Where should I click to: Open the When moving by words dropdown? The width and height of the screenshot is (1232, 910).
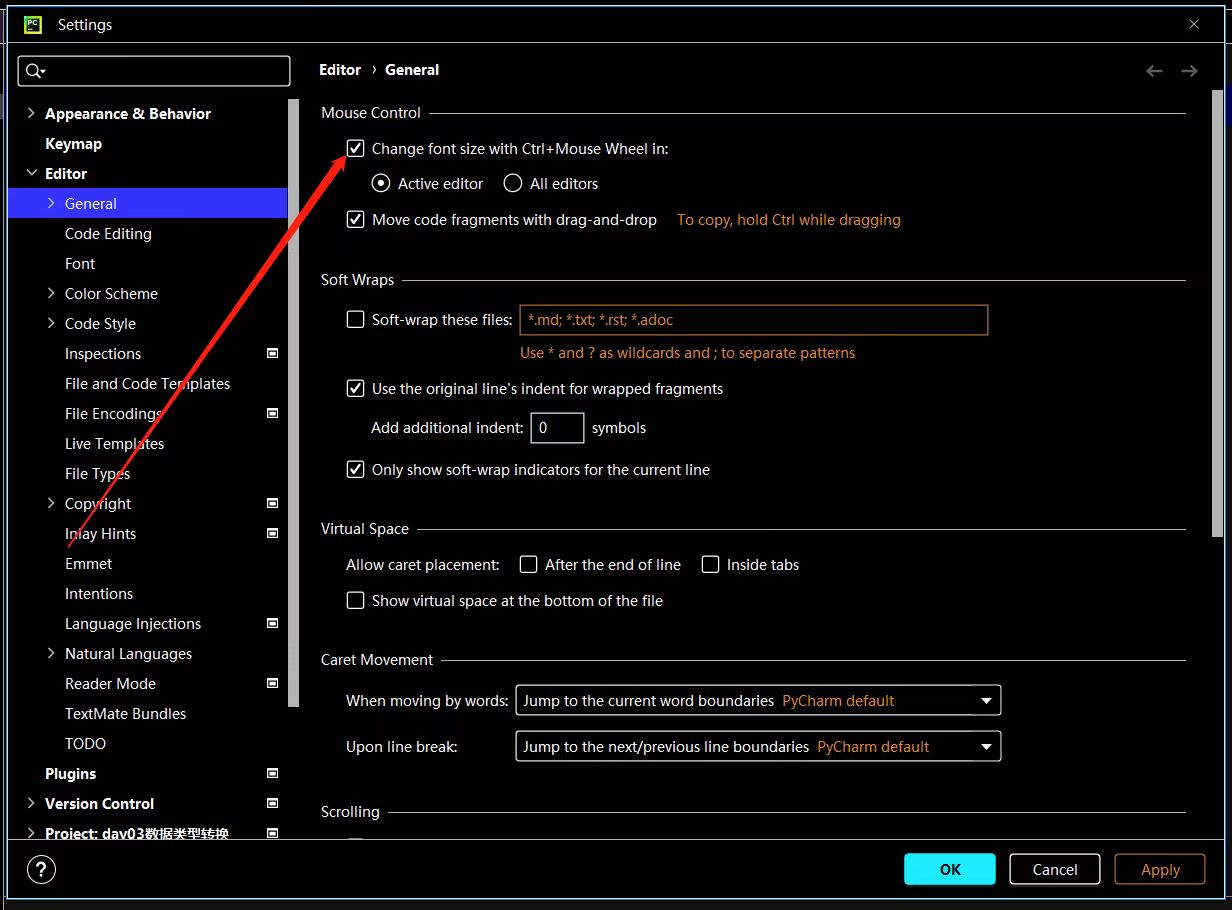(x=757, y=701)
